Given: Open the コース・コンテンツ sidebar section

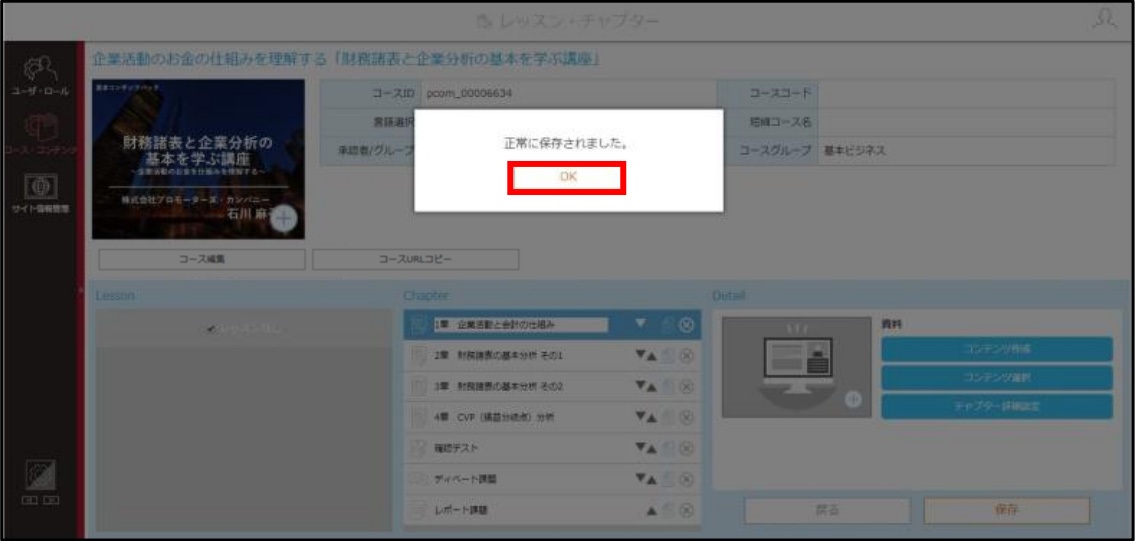Looking at the screenshot, I should pyautogui.click(x=40, y=134).
